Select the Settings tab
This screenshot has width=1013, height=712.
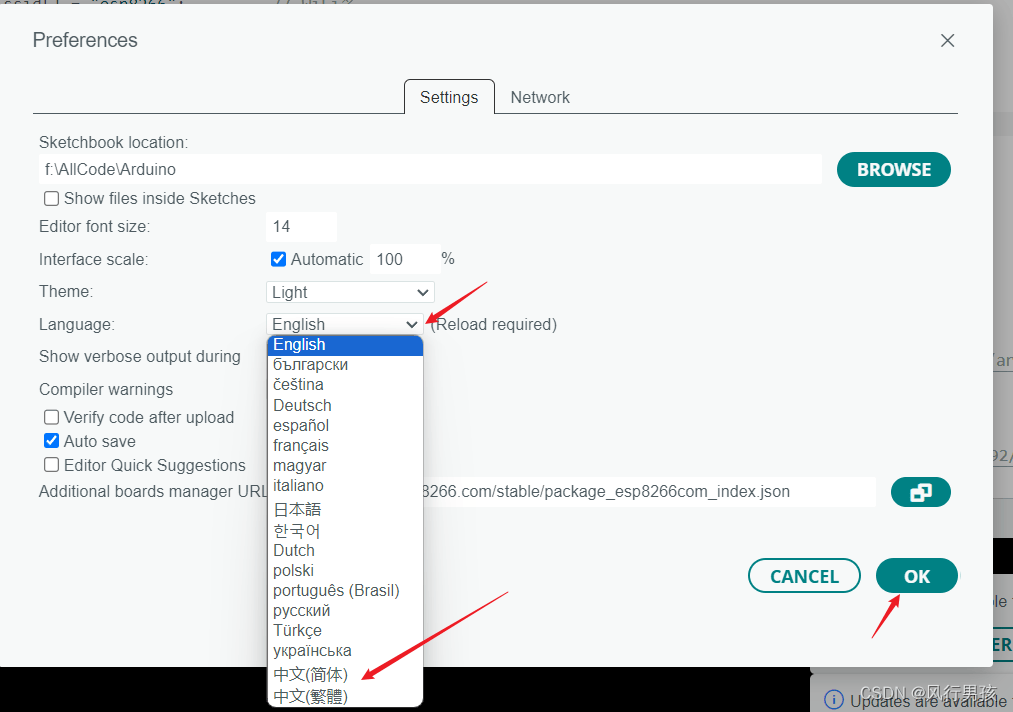point(448,97)
